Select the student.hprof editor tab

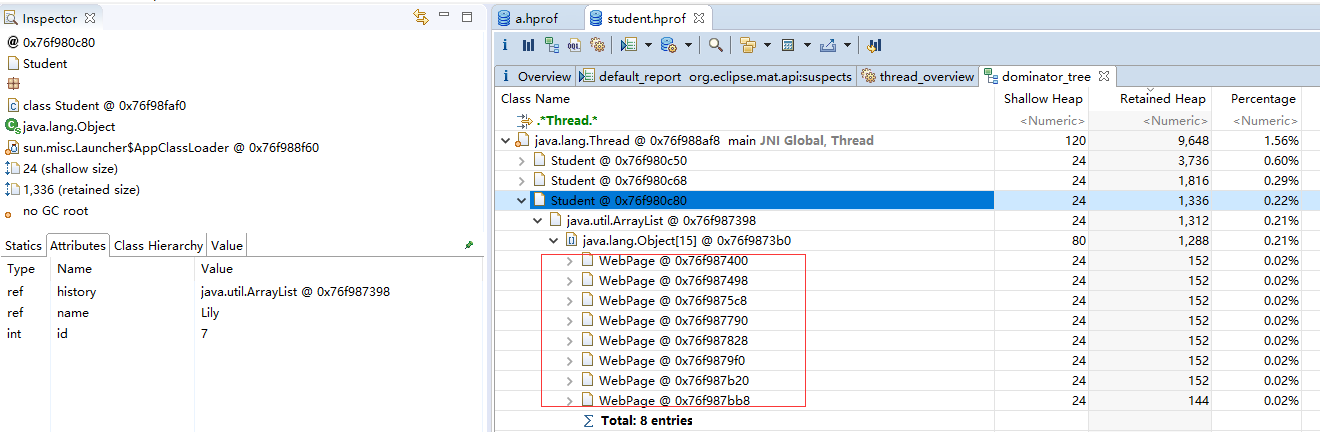point(648,17)
